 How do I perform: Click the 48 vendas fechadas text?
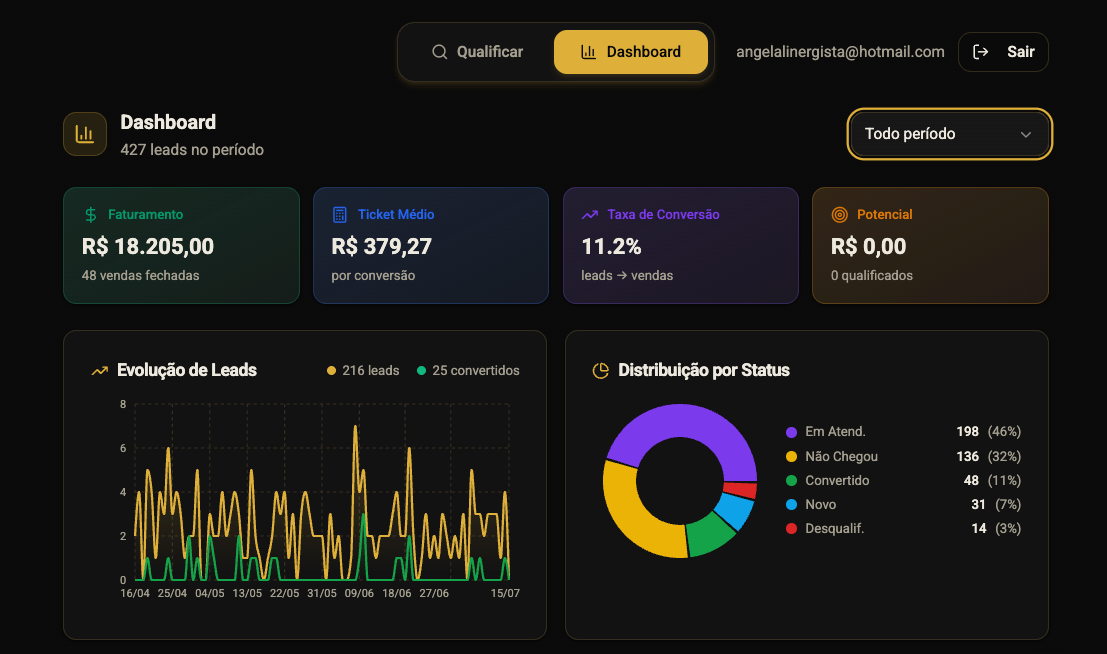[140, 275]
